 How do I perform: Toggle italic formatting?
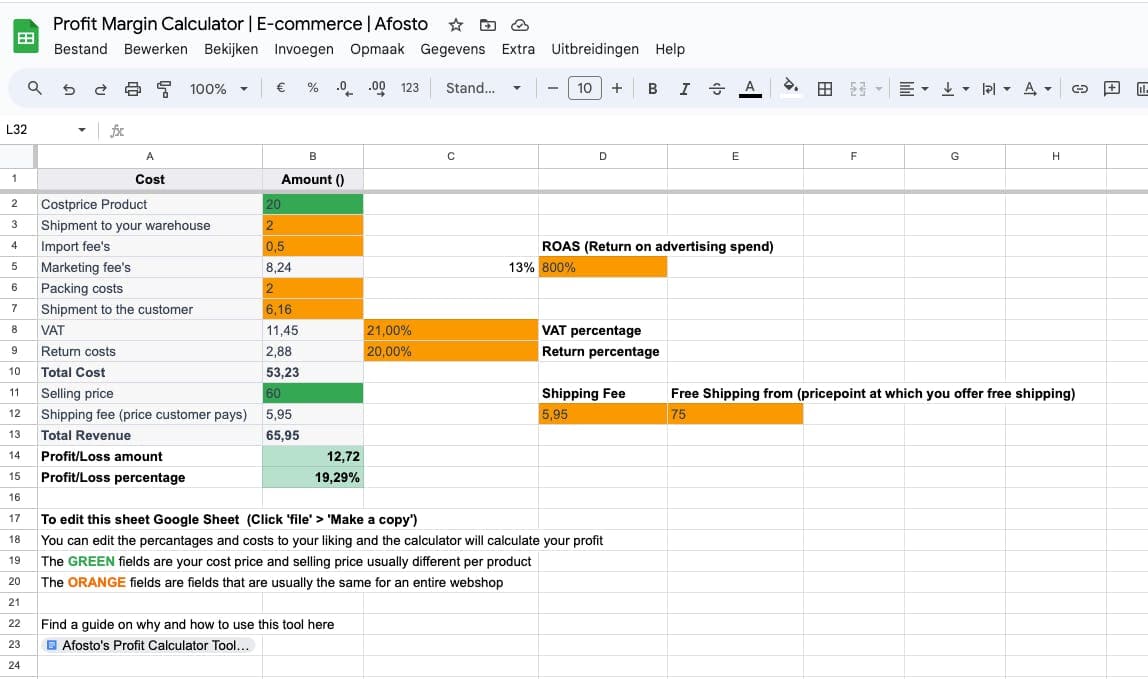685,89
